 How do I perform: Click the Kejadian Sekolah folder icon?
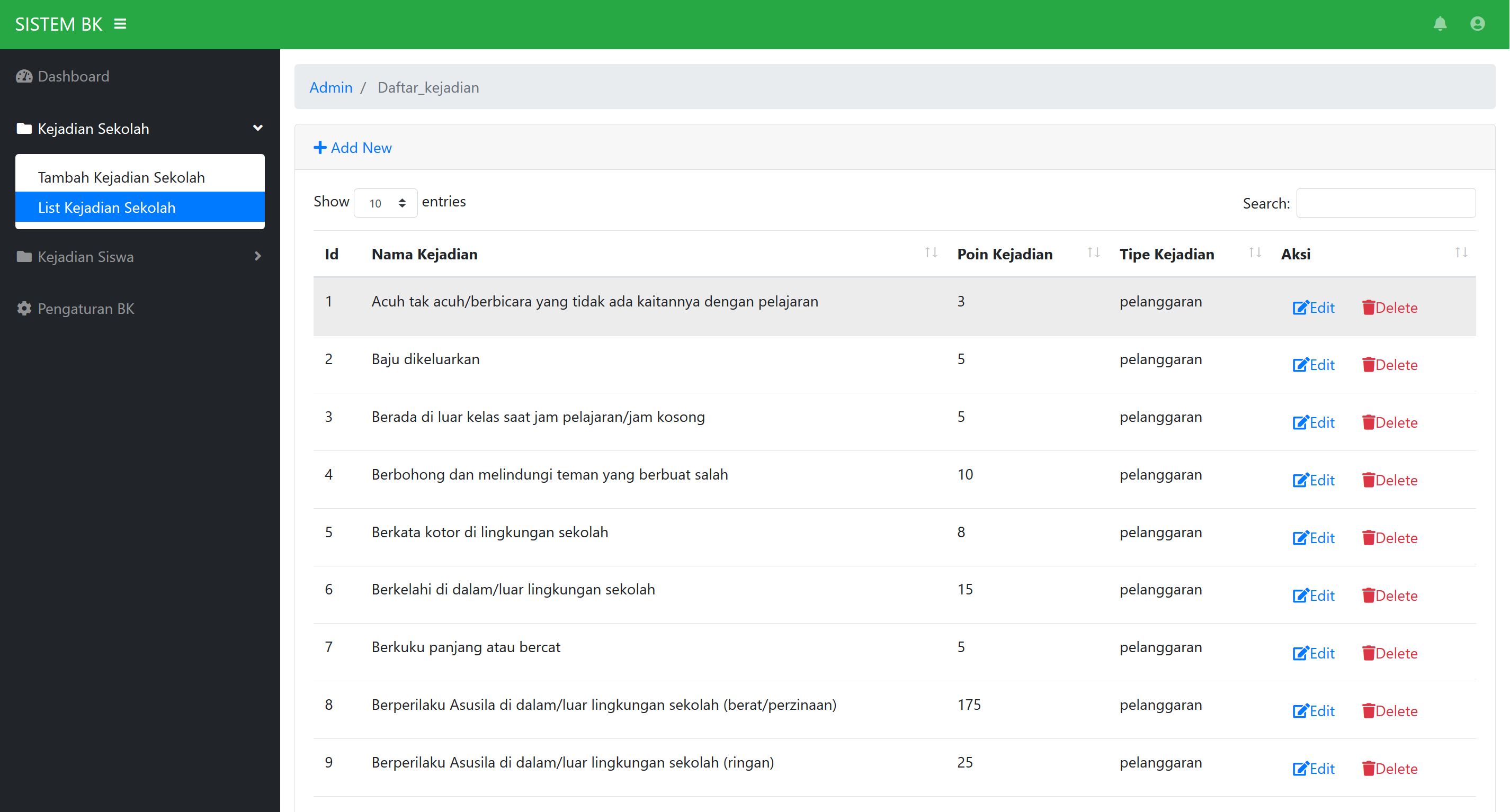pyautogui.click(x=24, y=128)
